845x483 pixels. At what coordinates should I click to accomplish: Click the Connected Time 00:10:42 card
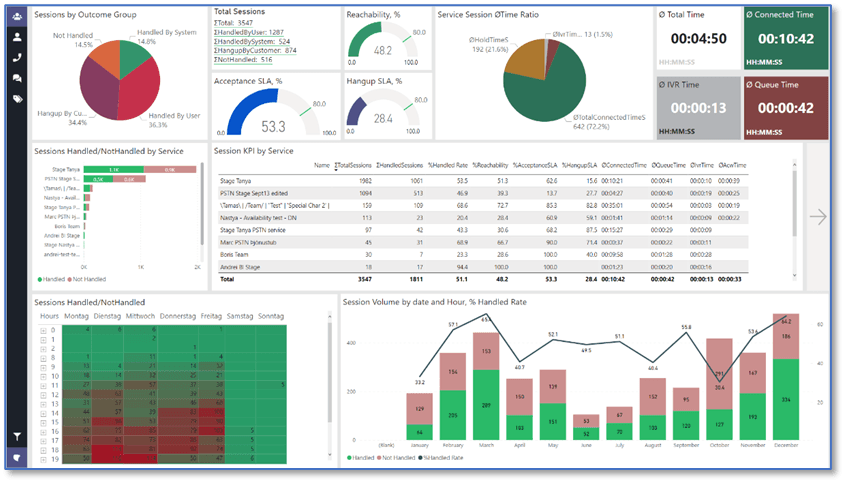coord(786,38)
